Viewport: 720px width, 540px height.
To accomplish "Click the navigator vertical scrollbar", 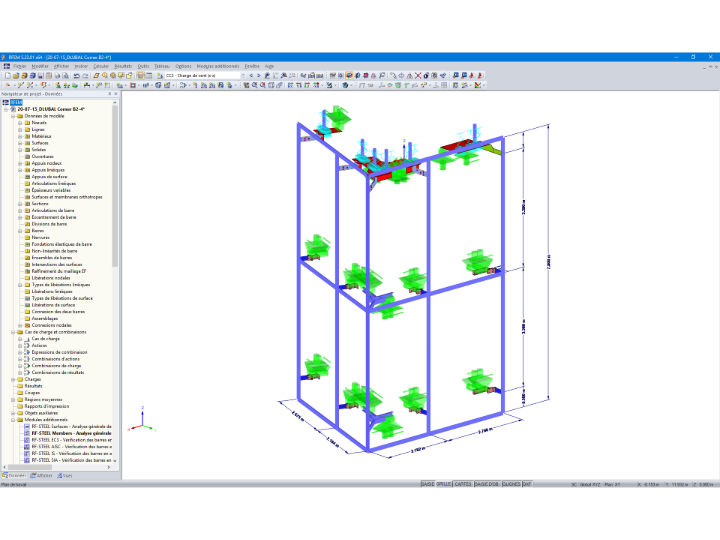I will pos(115,184).
